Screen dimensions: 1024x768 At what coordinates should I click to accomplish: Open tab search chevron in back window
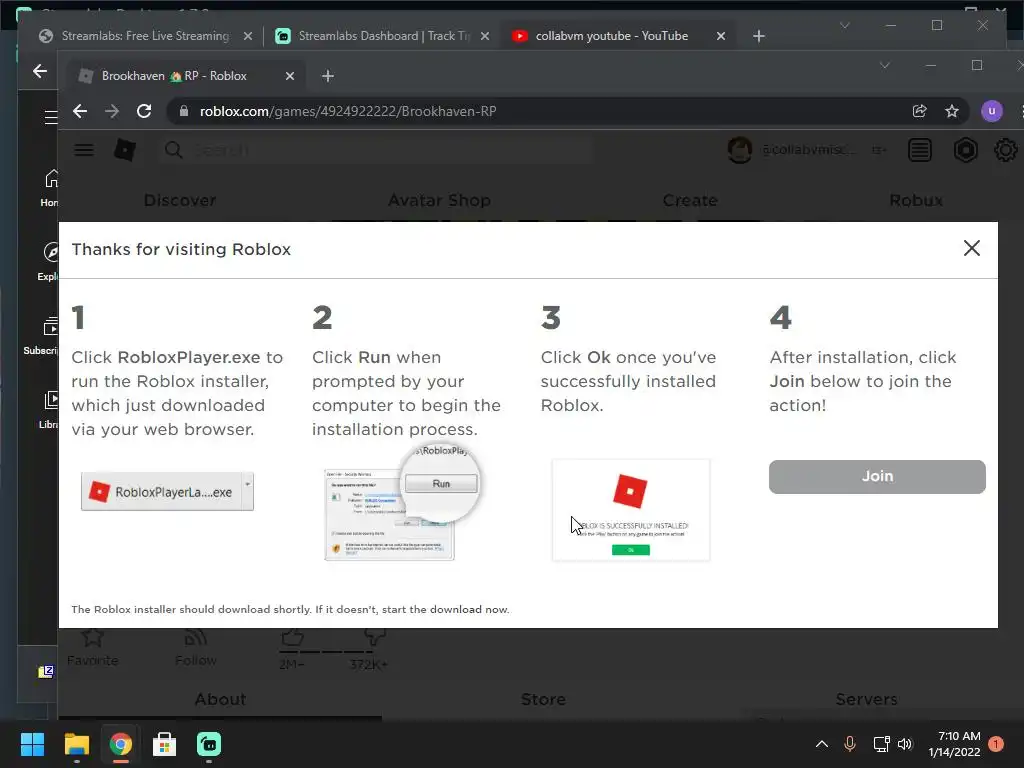click(x=844, y=25)
